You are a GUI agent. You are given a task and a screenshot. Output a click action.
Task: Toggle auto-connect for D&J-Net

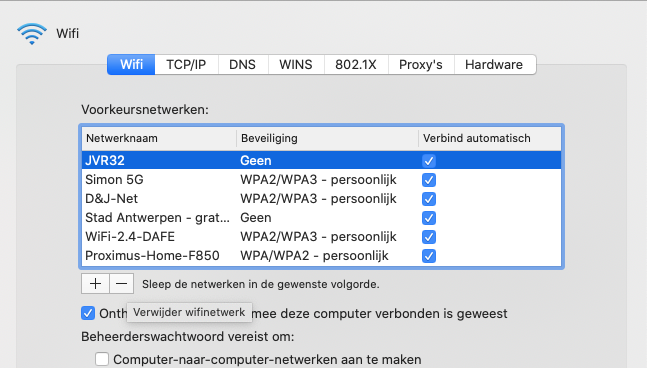point(429,199)
